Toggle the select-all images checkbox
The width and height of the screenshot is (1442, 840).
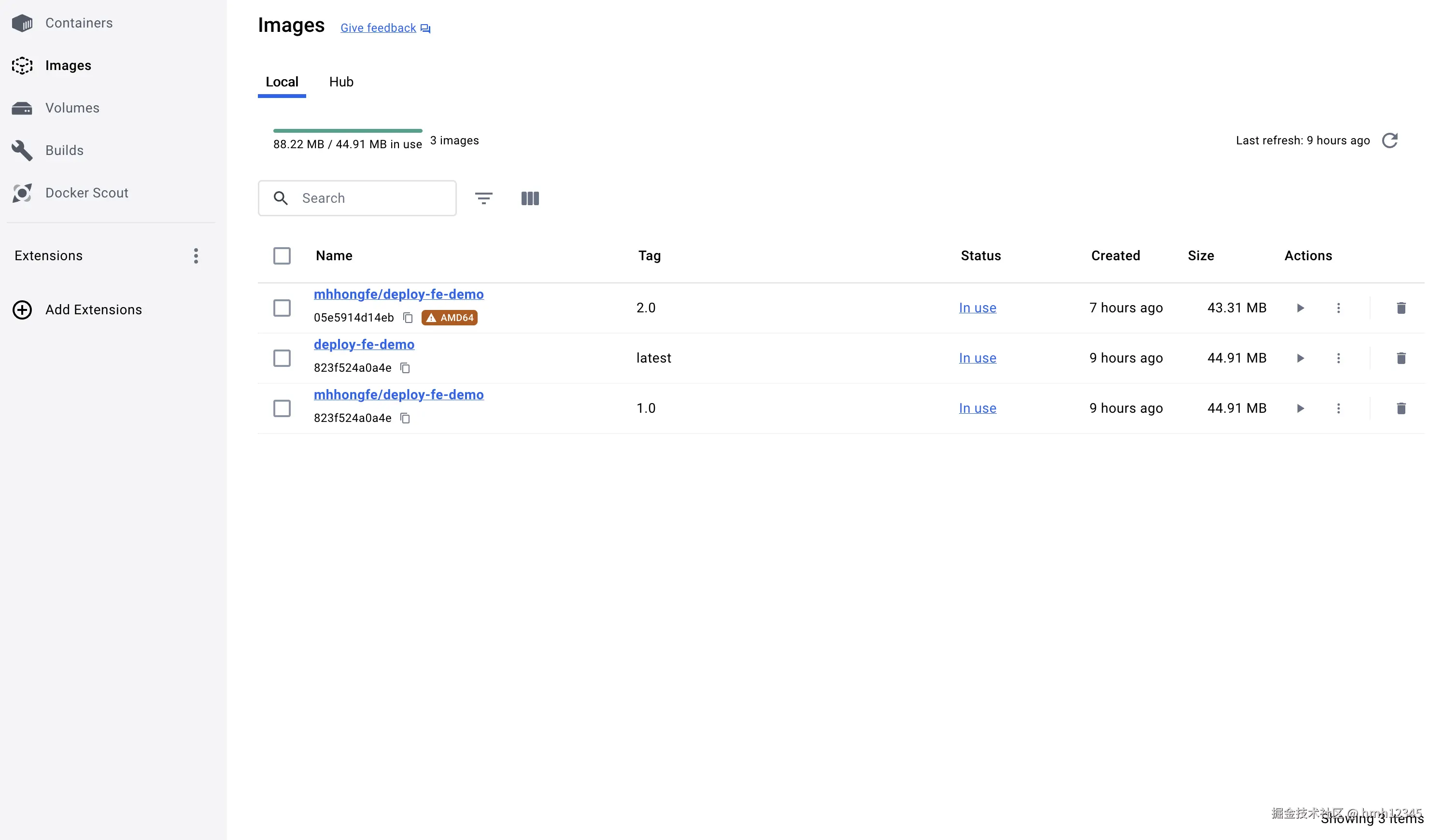[282, 256]
